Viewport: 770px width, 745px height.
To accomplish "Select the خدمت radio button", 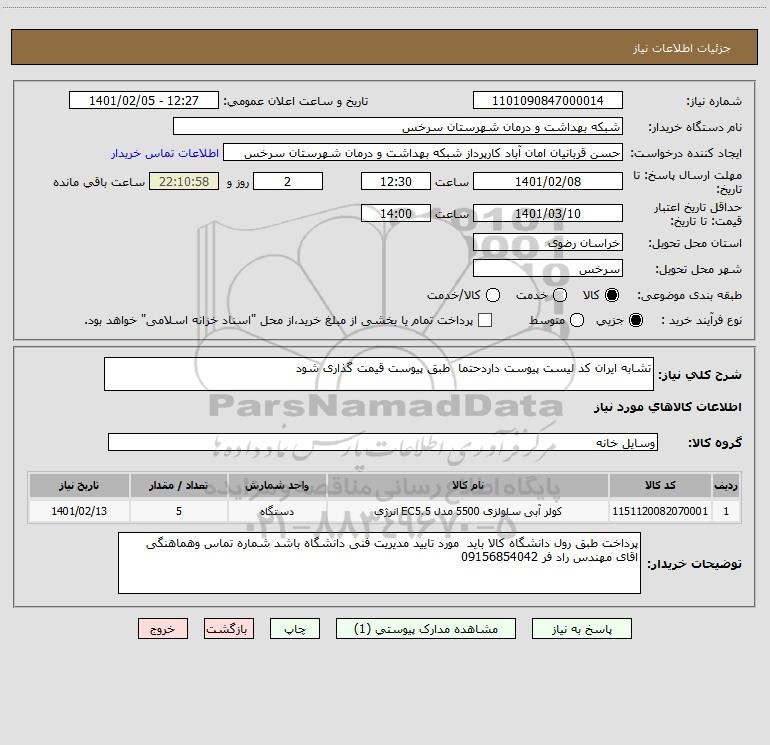I will click(x=560, y=295).
